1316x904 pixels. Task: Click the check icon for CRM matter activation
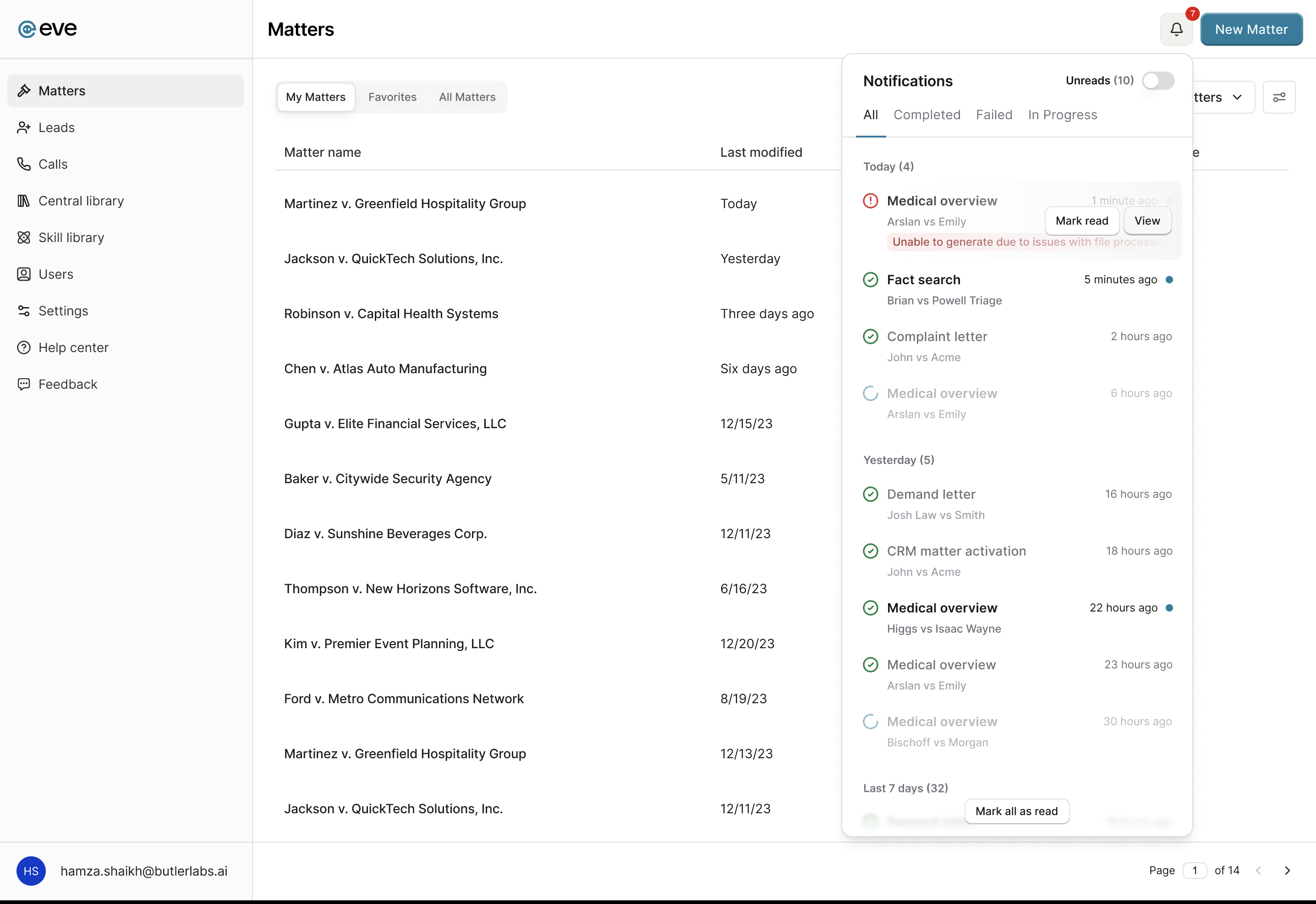870,551
